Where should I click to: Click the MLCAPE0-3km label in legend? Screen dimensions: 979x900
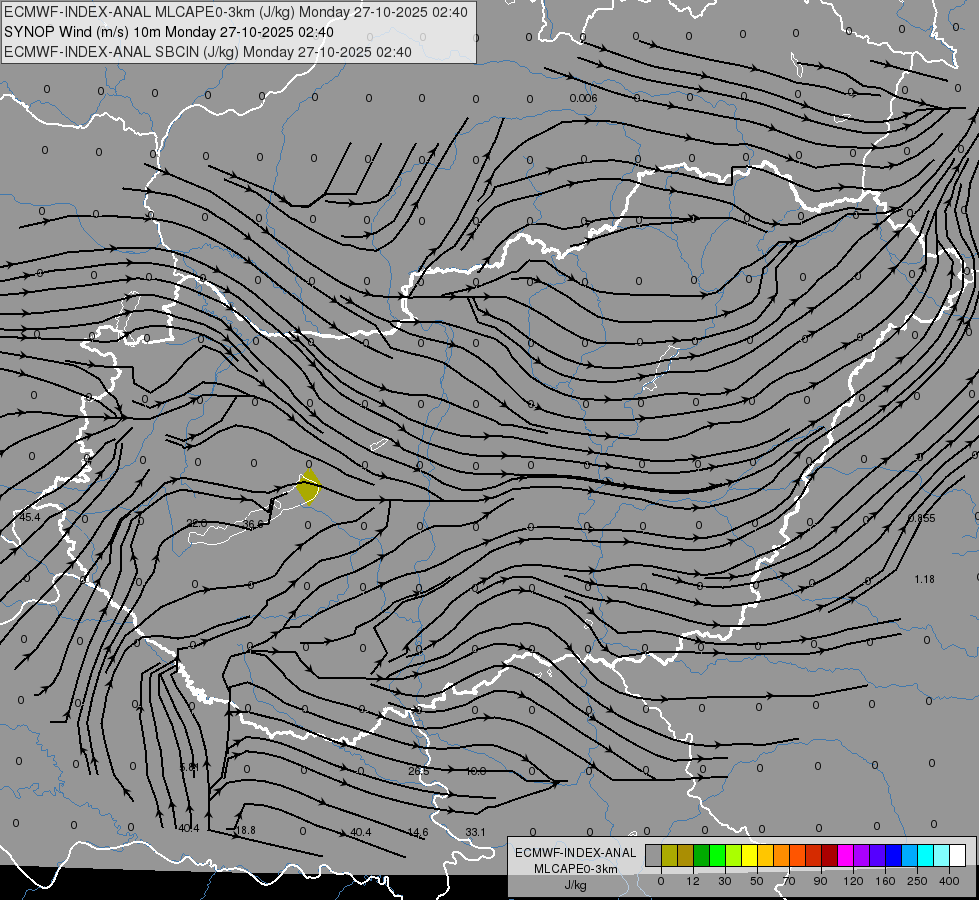(x=576, y=869)
